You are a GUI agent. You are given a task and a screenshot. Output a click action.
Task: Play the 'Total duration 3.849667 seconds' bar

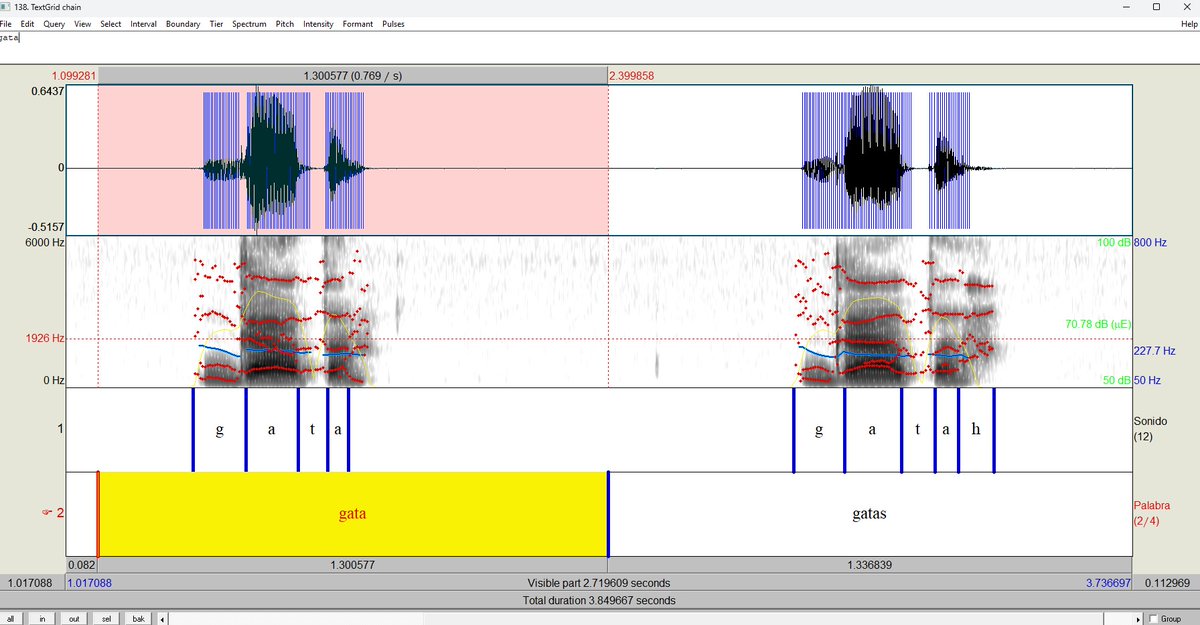(x=599, y=600)
